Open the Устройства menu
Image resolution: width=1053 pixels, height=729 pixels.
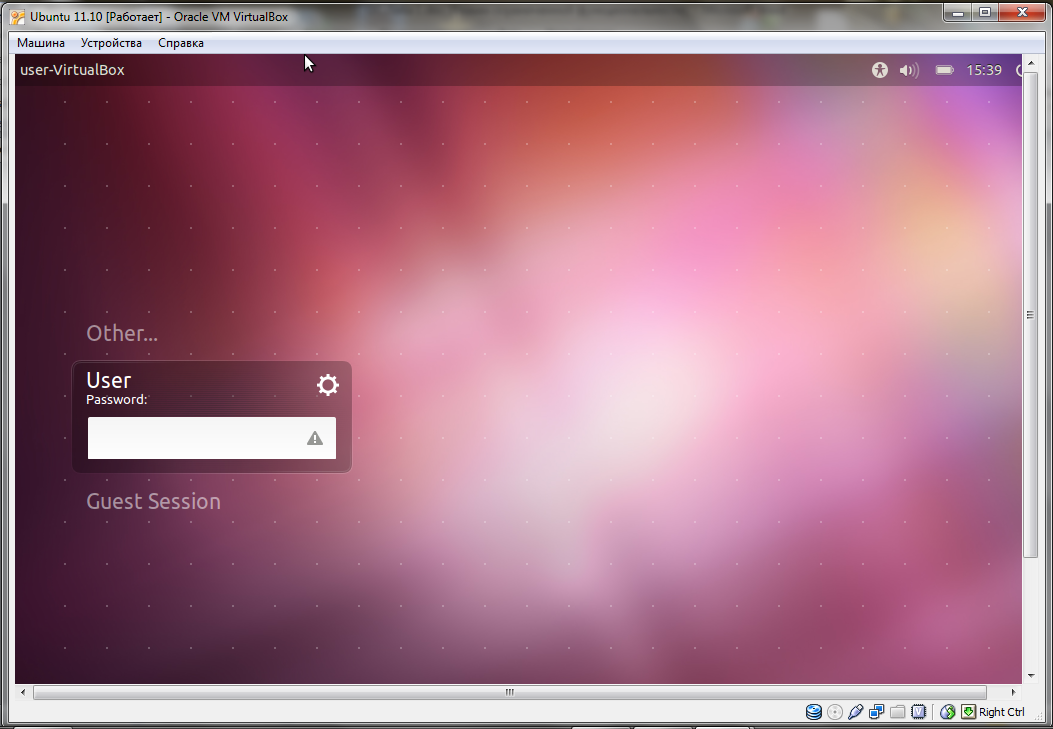[111, 43]
